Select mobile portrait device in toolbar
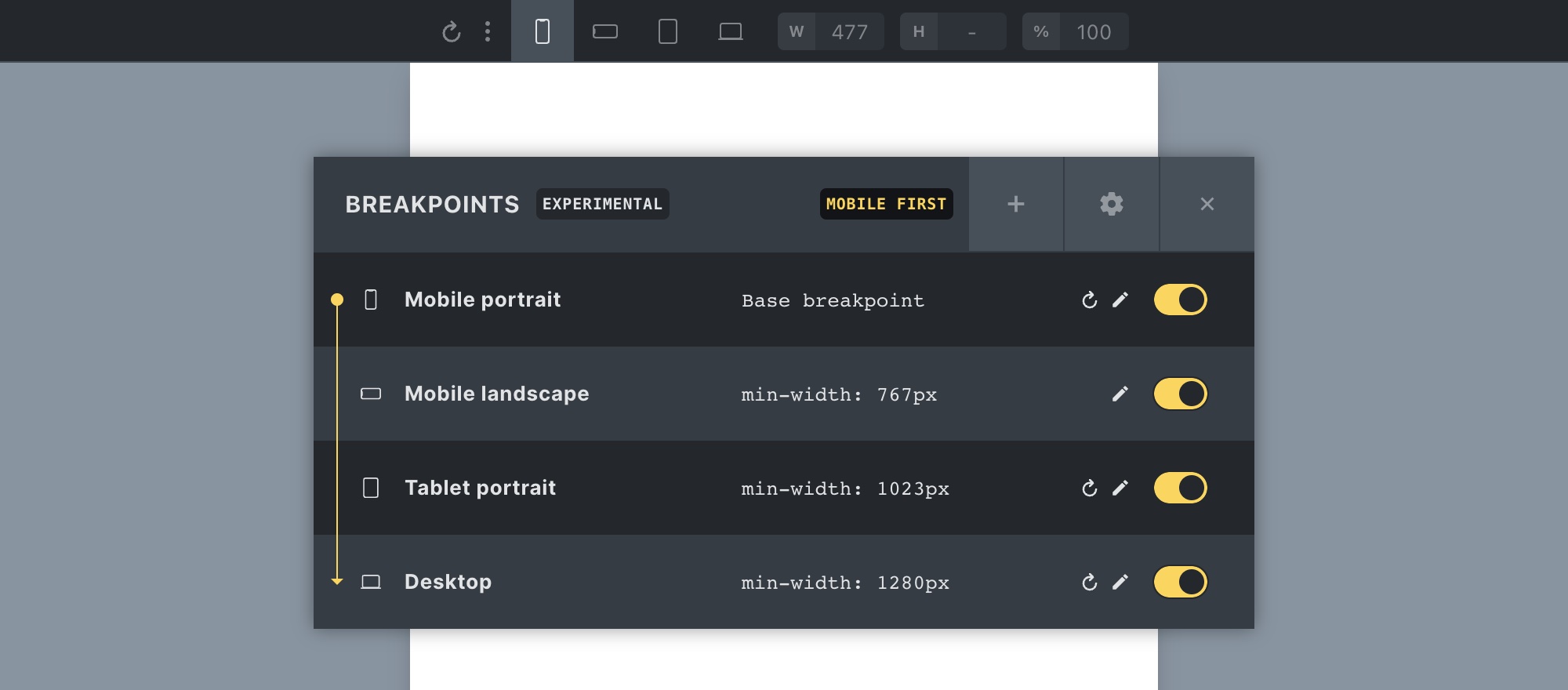The height and width of the screenshot is (690, 1568). point(542,31)
